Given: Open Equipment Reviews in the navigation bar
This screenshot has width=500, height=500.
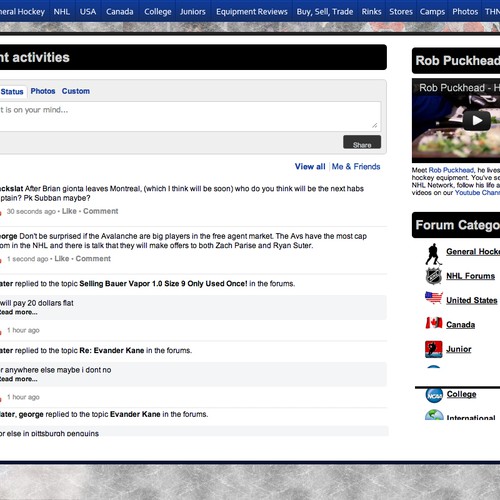Looking at the screenshot, I should [252, 12].
